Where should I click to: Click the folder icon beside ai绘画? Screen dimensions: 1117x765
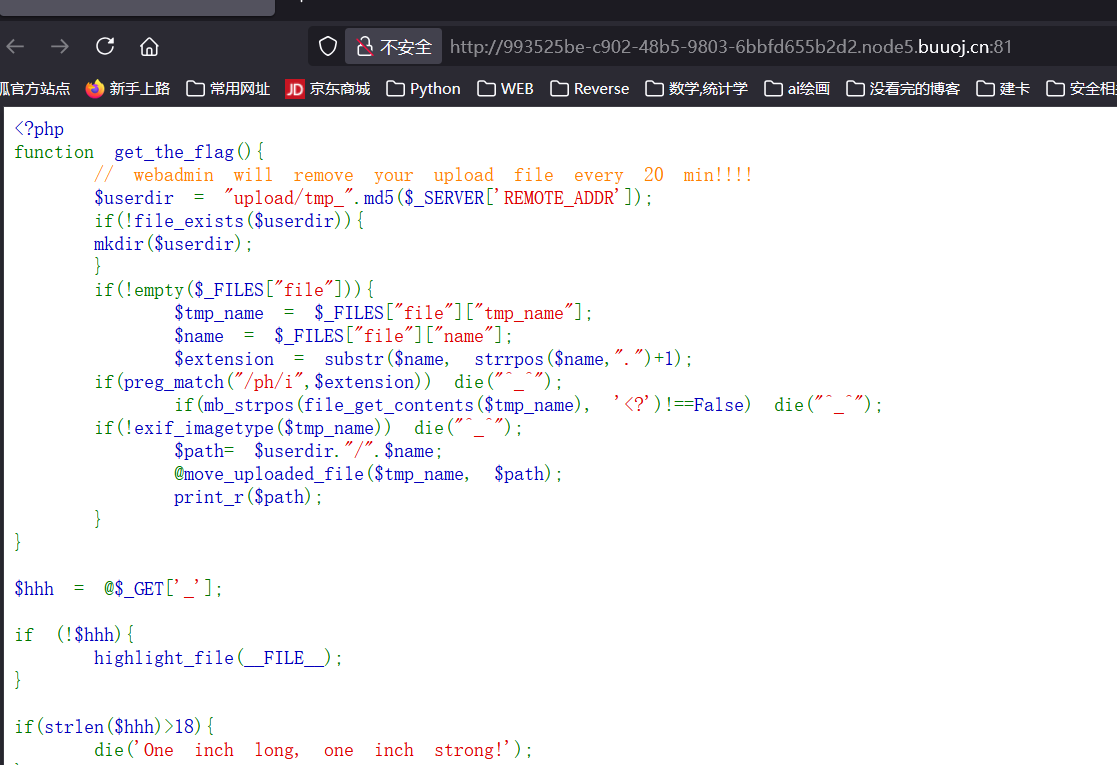(773, 88)
